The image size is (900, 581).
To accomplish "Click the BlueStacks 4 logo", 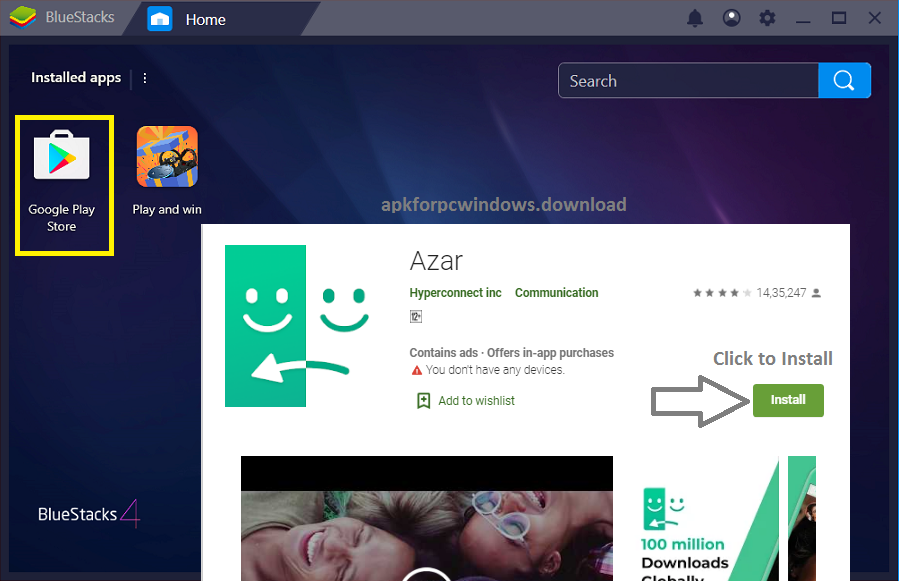I will tap(88, 513).
